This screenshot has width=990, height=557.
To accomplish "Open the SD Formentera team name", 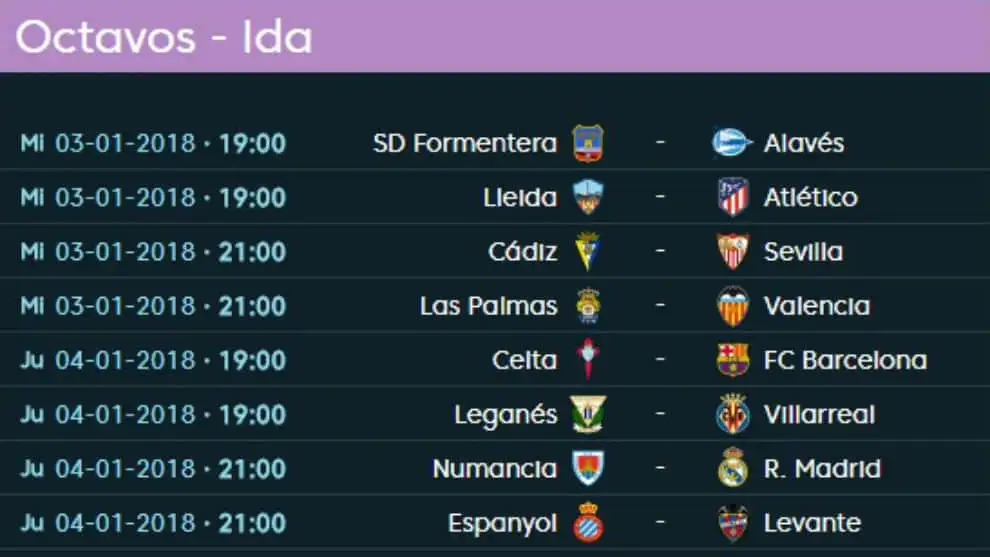I will pyautogui.click(x=464, y=143).
